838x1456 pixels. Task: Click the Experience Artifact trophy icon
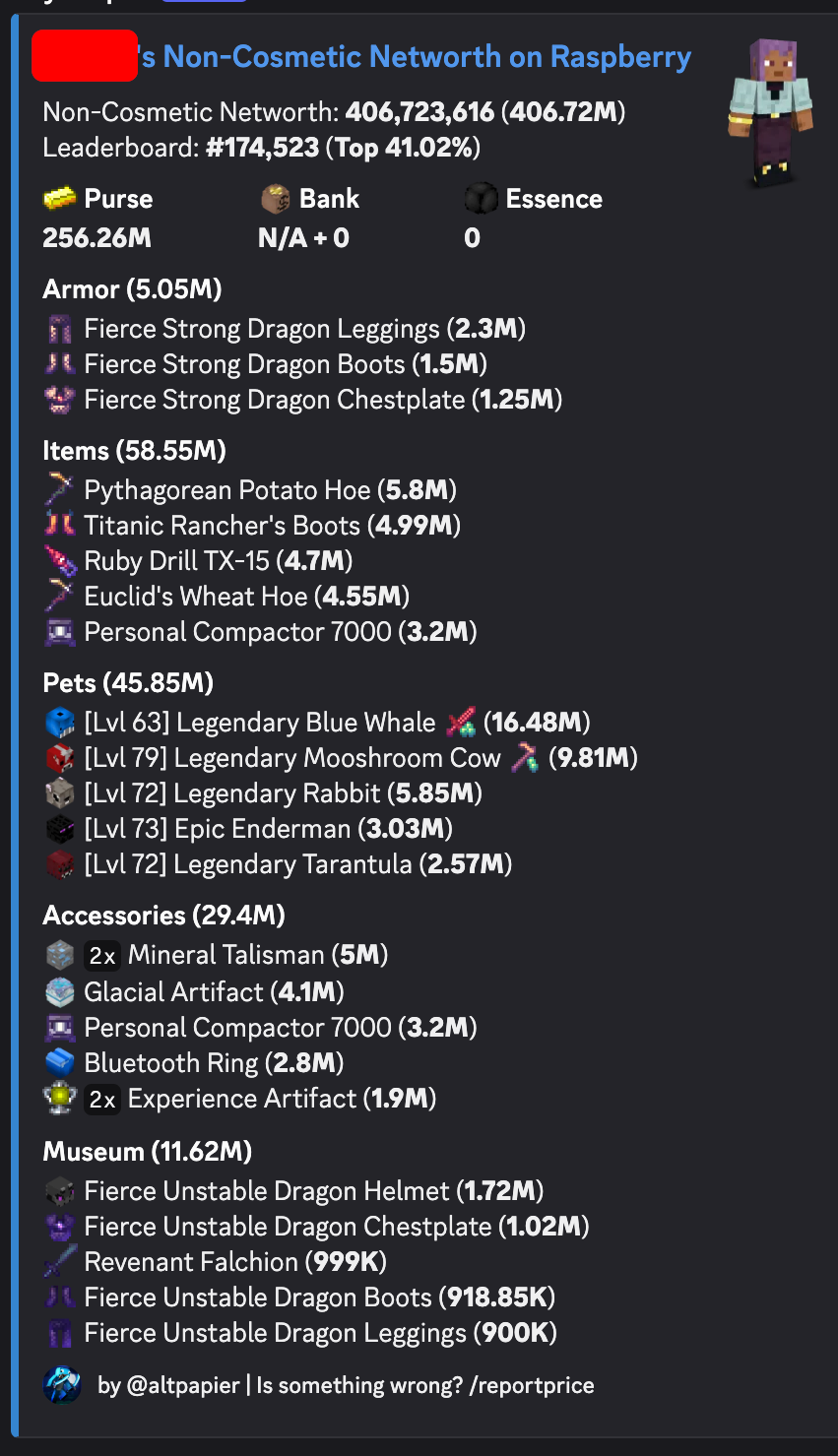click(x=60, y=1099)
